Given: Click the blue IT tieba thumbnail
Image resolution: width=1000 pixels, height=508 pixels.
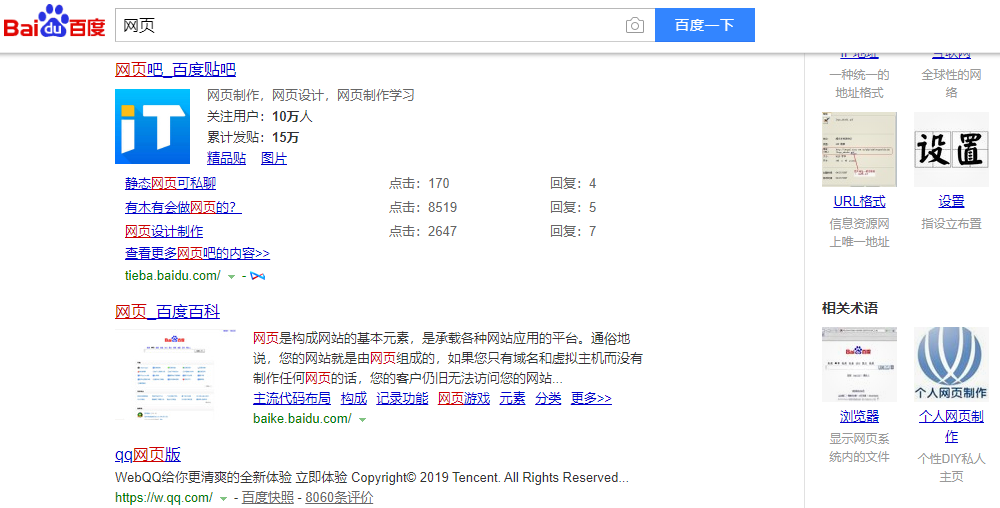Looking at the screenshot, I should (x=152, y=126).
